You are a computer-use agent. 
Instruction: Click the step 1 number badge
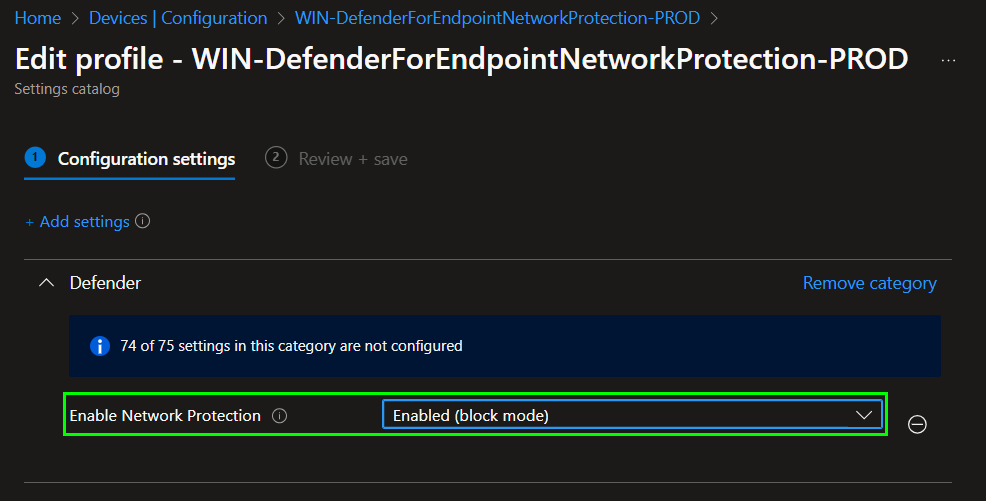(35, 158)
